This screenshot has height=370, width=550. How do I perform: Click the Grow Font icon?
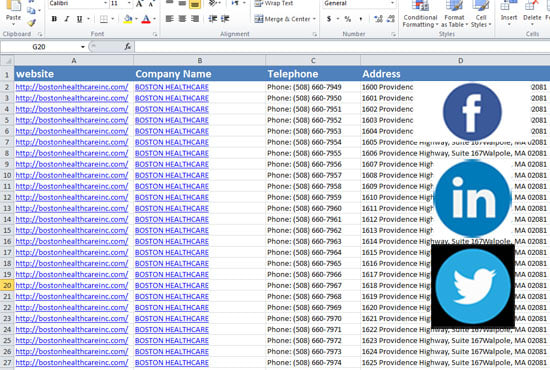click(x=139, y=4)
